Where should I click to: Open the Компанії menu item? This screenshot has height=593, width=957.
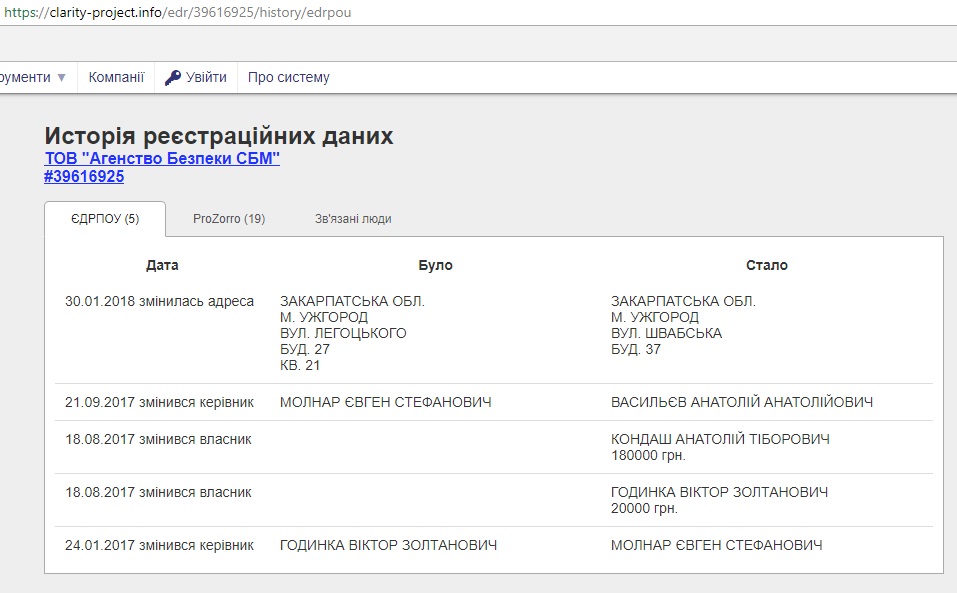pyautogui.click(x=116, y=77)
